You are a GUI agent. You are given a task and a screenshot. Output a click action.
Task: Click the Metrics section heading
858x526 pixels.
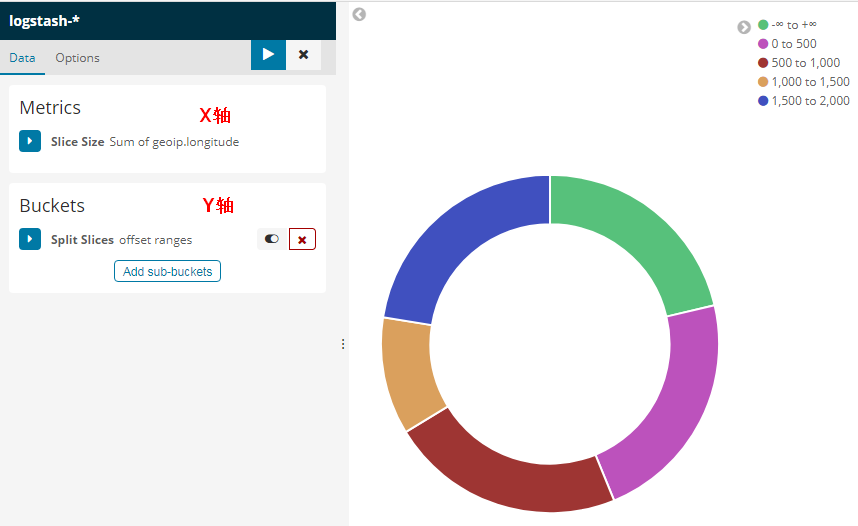coord(50,108)
